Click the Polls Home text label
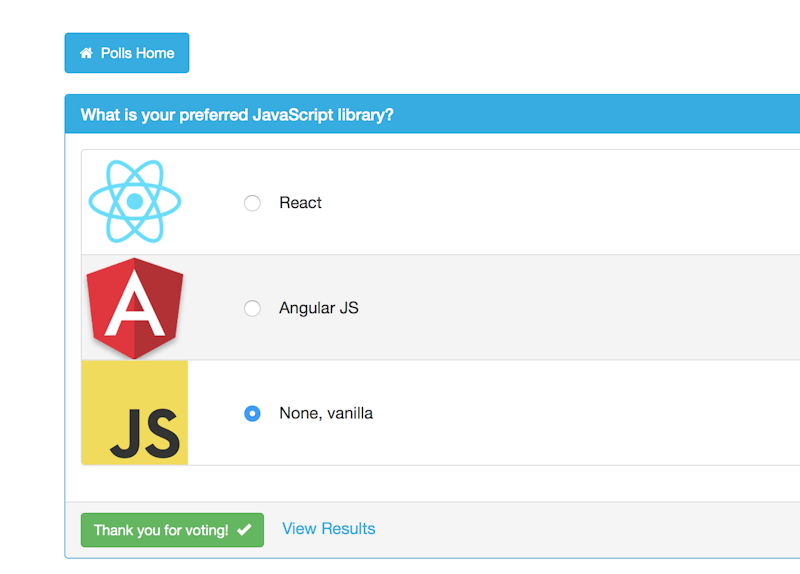Screen dimensions: 800x574 tap(137, 53)
